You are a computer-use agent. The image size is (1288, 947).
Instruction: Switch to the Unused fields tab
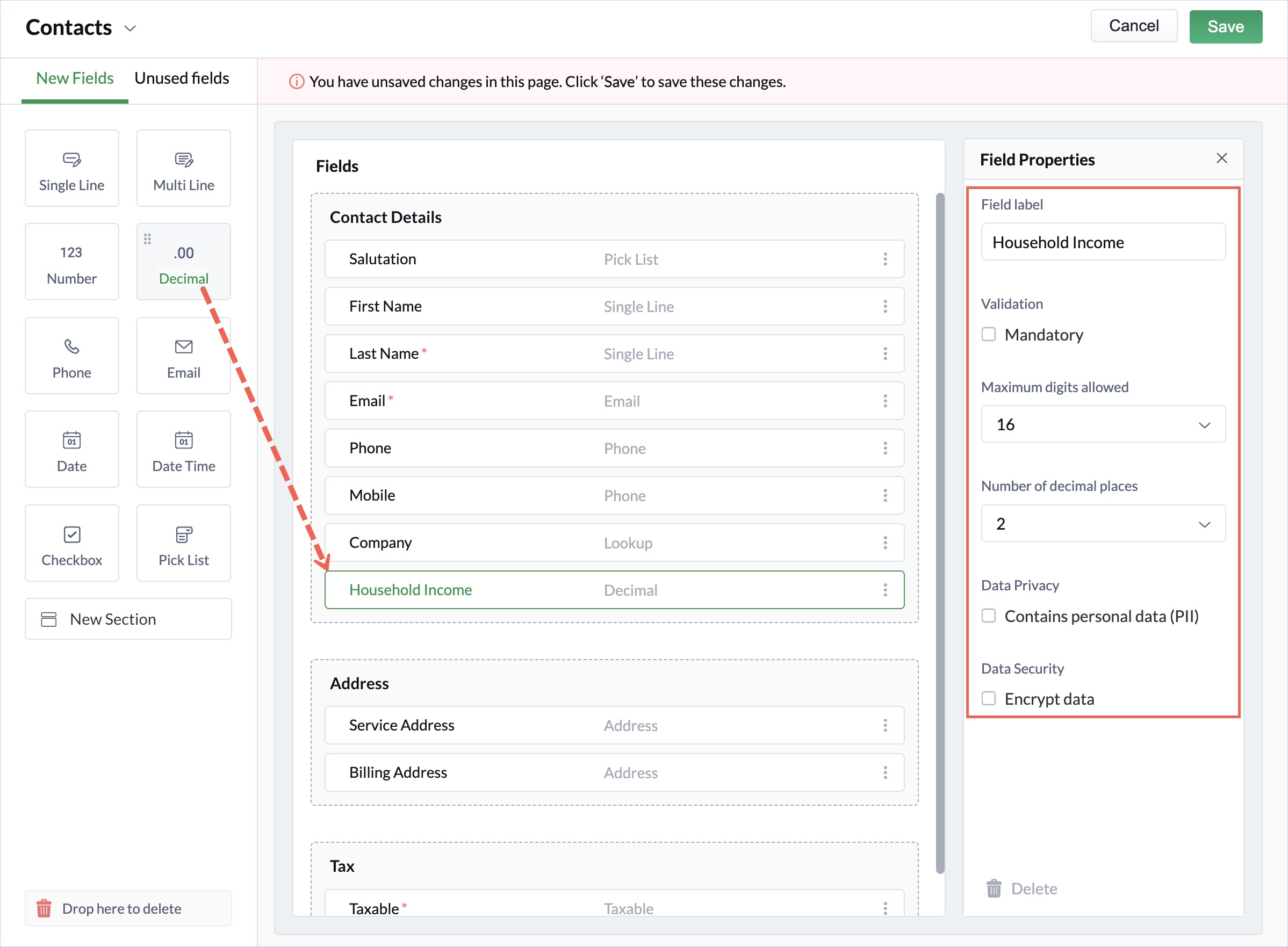182,78
